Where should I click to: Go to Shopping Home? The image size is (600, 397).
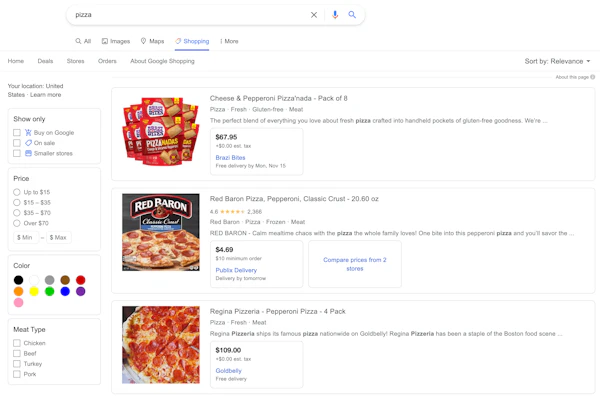coord(16,61)
